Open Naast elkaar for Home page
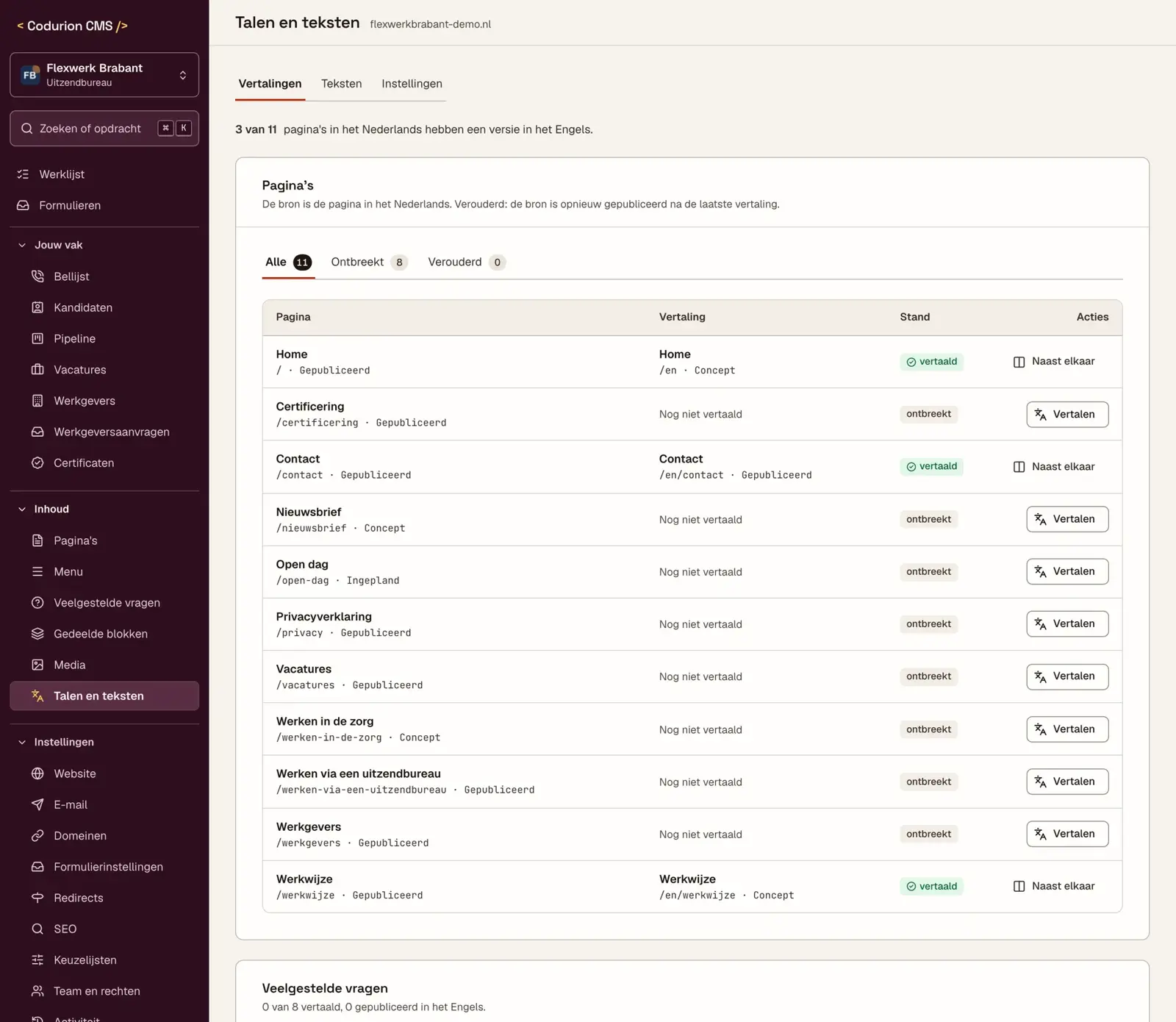The width and height of the screenshot is (1176, 1022). [1054, 361]
